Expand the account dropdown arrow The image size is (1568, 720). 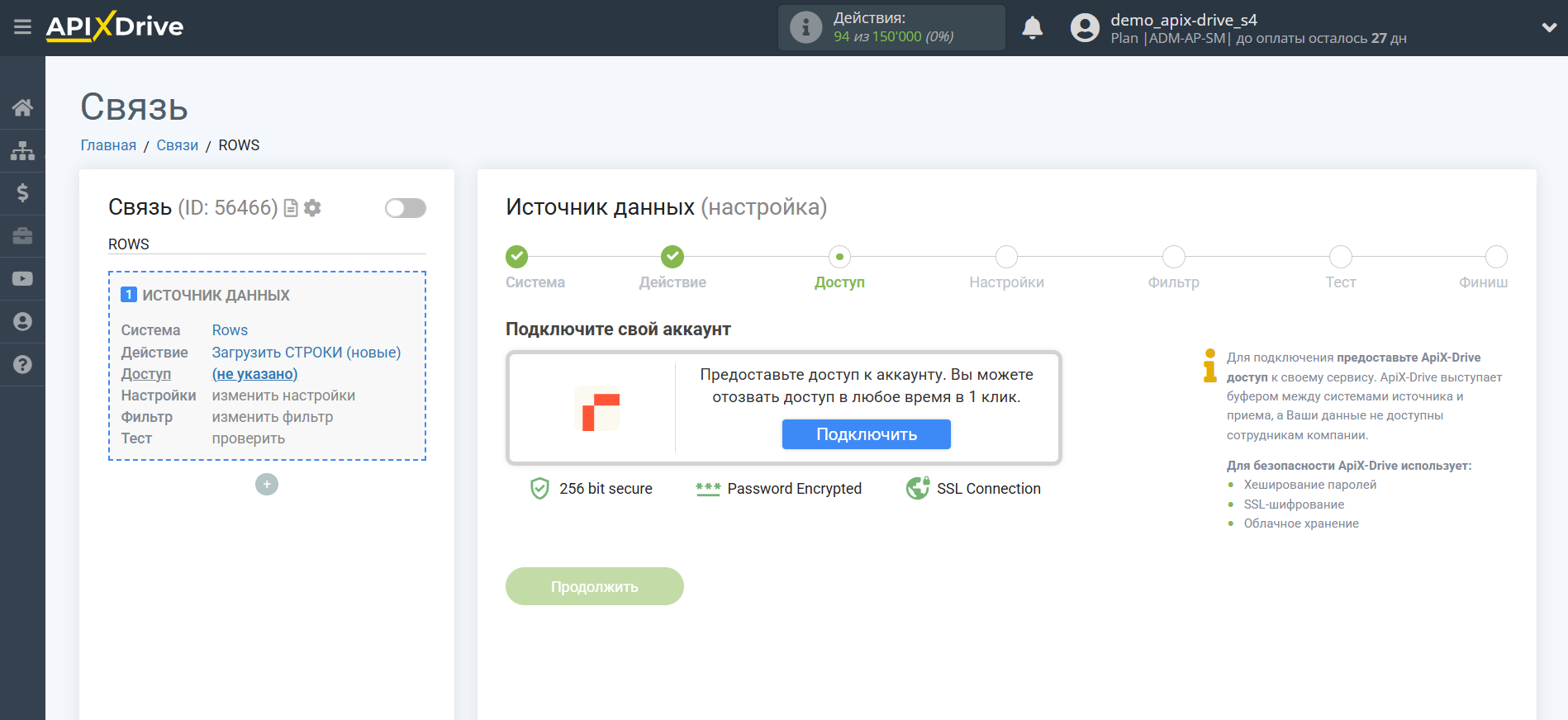tap(1549, 28)
